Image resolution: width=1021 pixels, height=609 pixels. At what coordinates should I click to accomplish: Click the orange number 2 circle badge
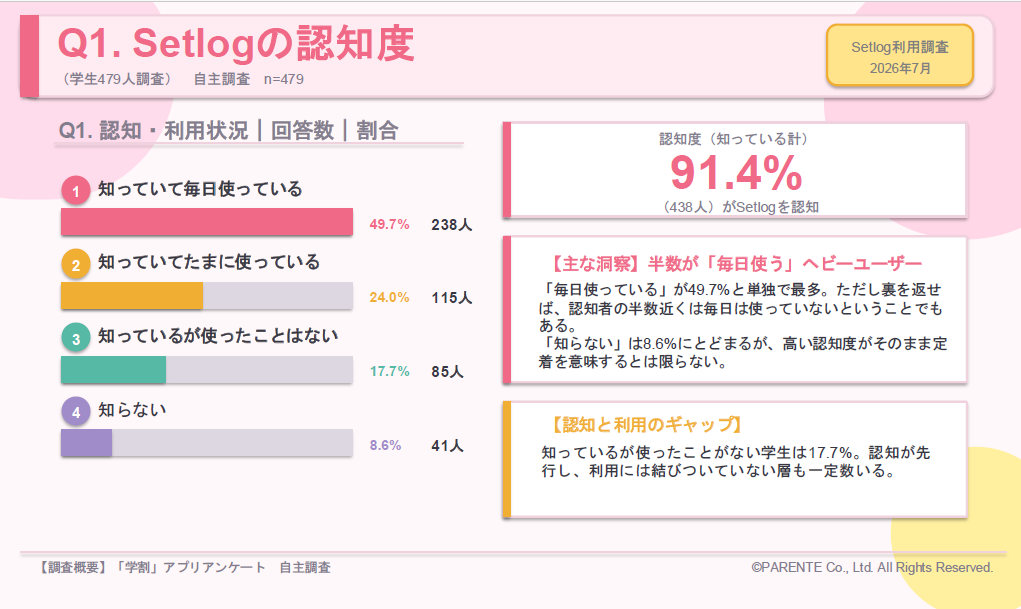point(76,264)
